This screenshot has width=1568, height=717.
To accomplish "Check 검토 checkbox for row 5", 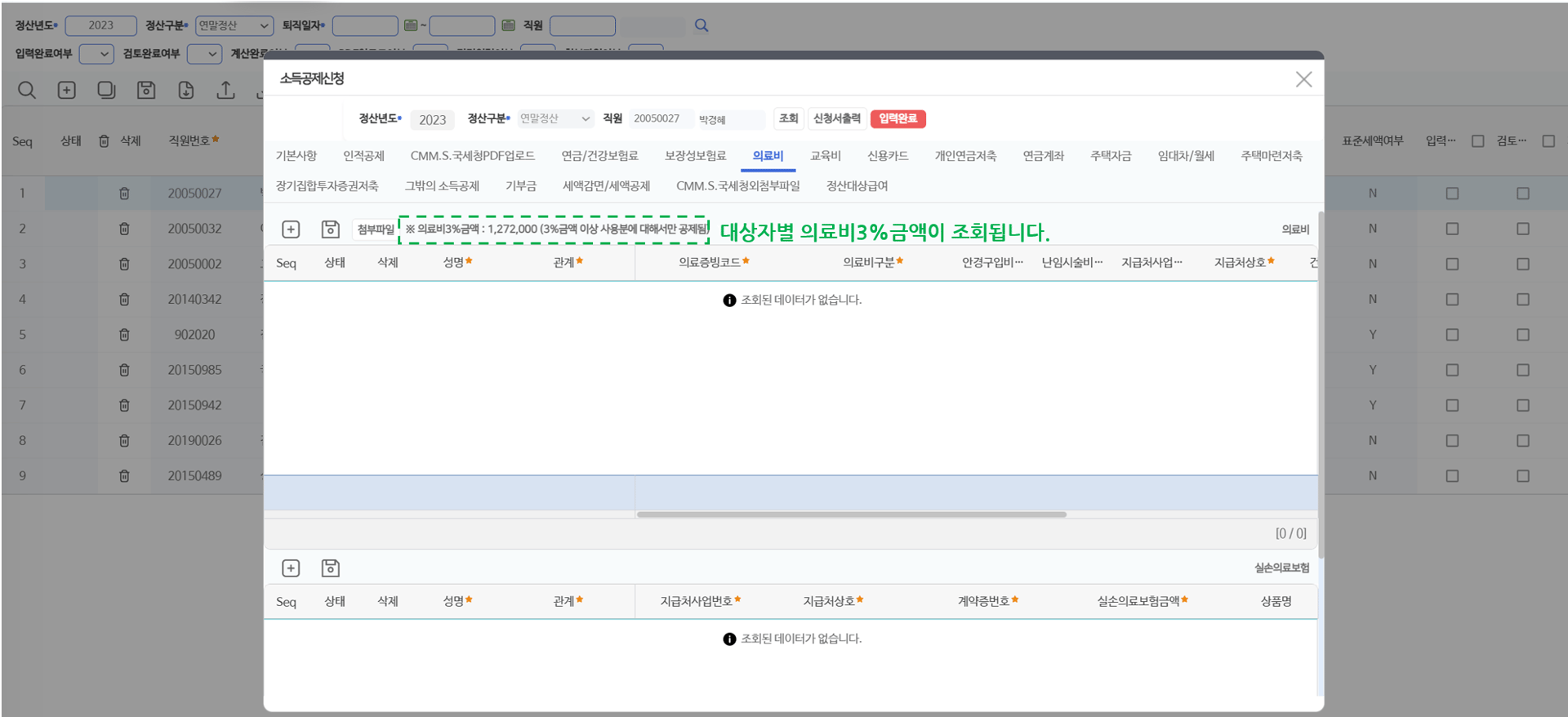I will pos(1523,335).
